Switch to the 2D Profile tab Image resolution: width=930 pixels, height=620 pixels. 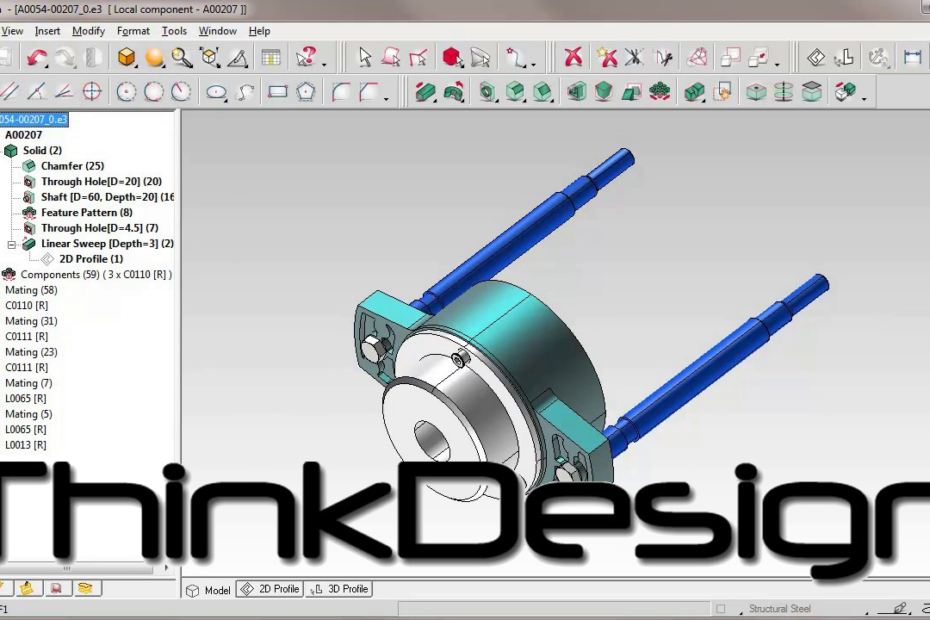pyautogui.click(x=270, y=589)
